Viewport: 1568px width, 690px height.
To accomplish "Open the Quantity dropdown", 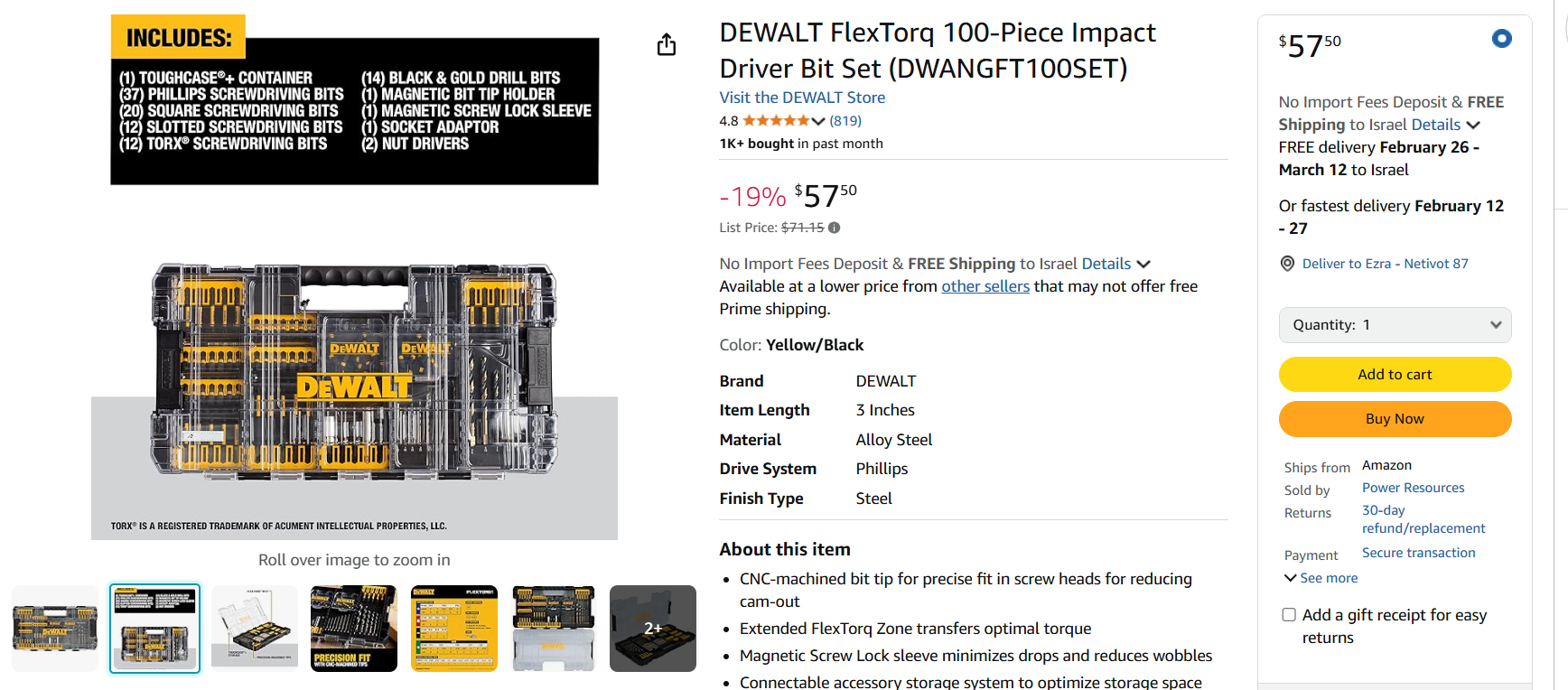I will tap(1395, 325).
